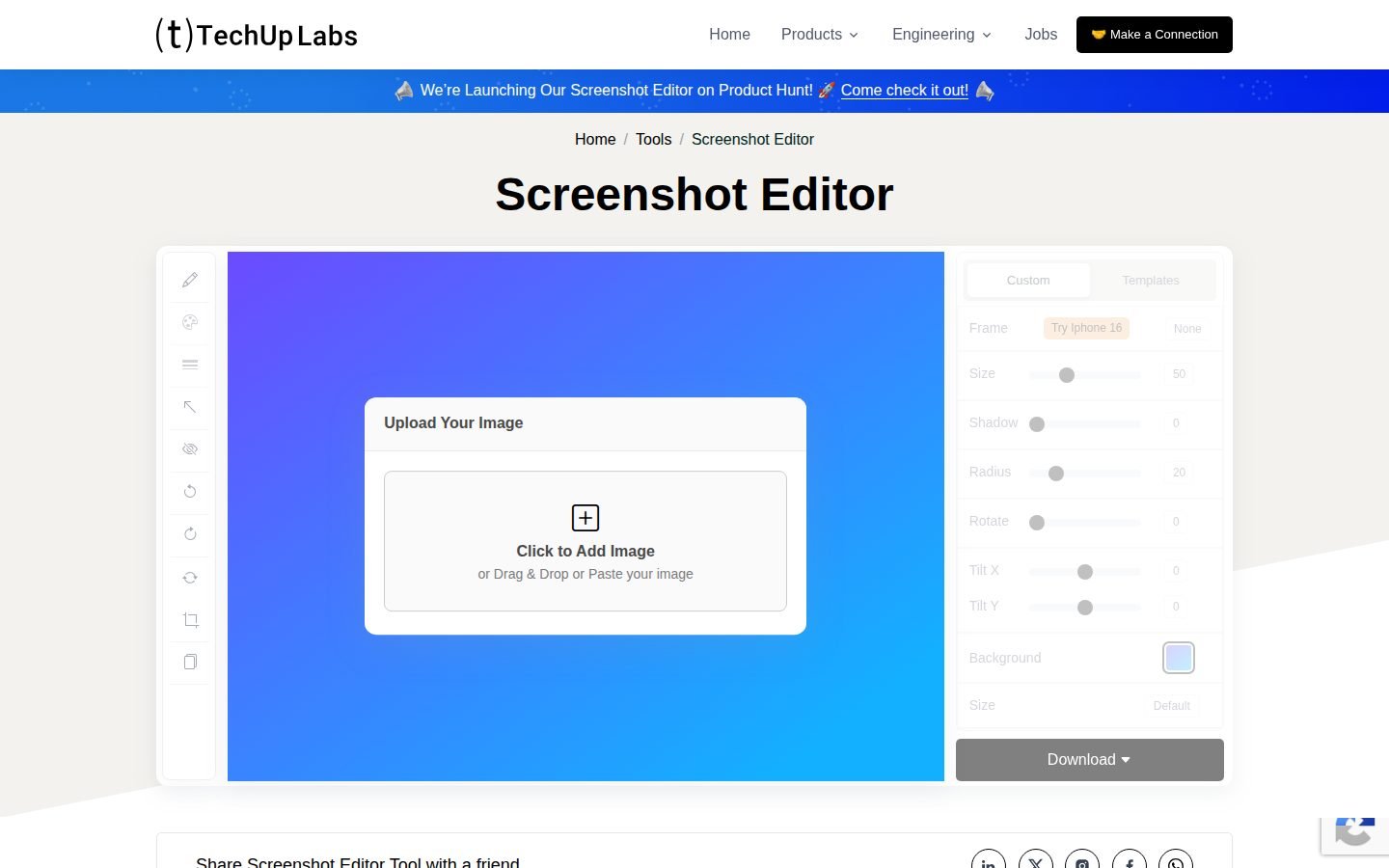Choose the line thickness tool
The width and height of the screenshot is (1389, 868).
pyautogui.click(x=190, y=365)
